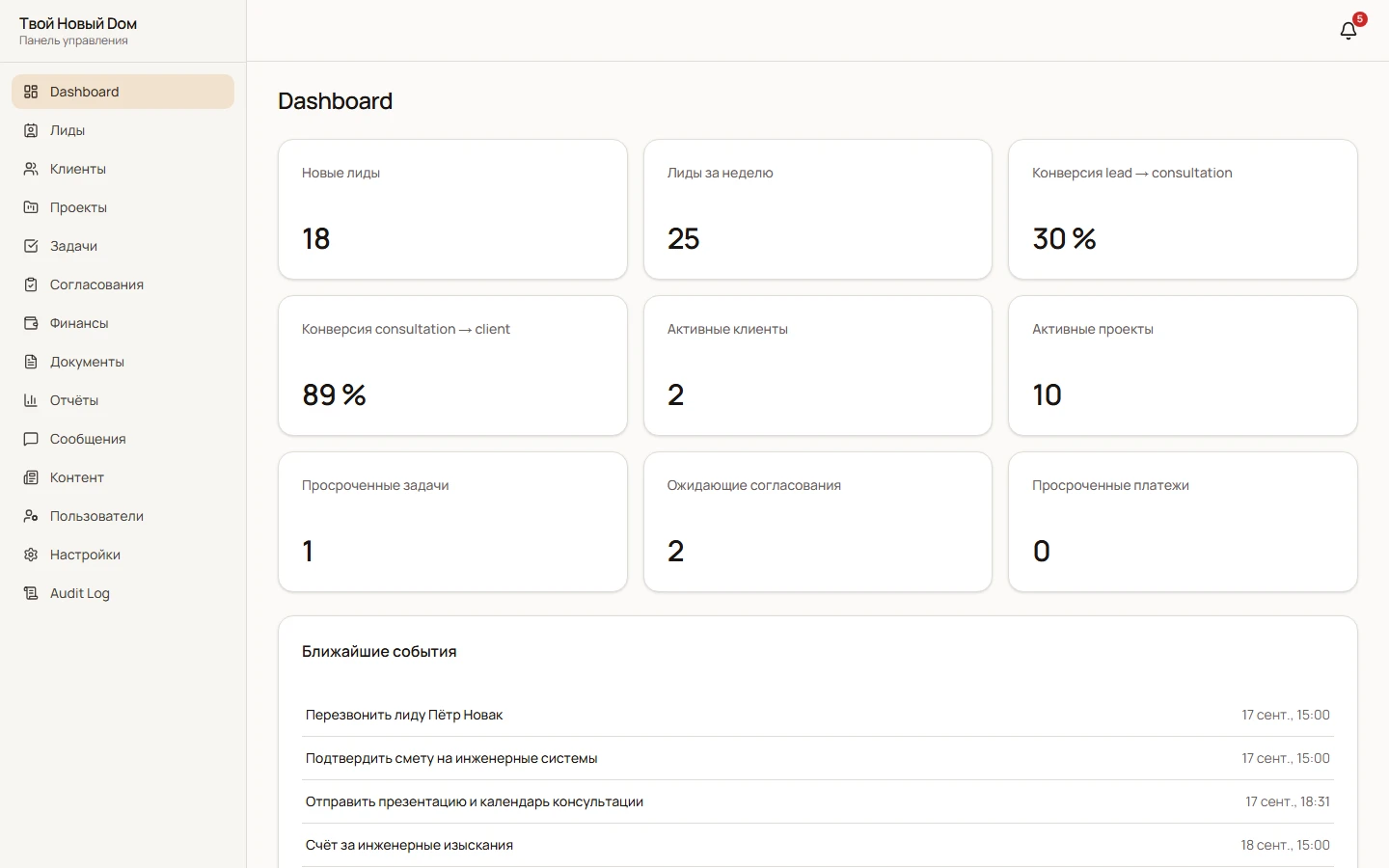Image resolution: width=1389 pixels, height=868 pixels.
Task: Navigate to Проекты in the sidebar
Action: 123,207
